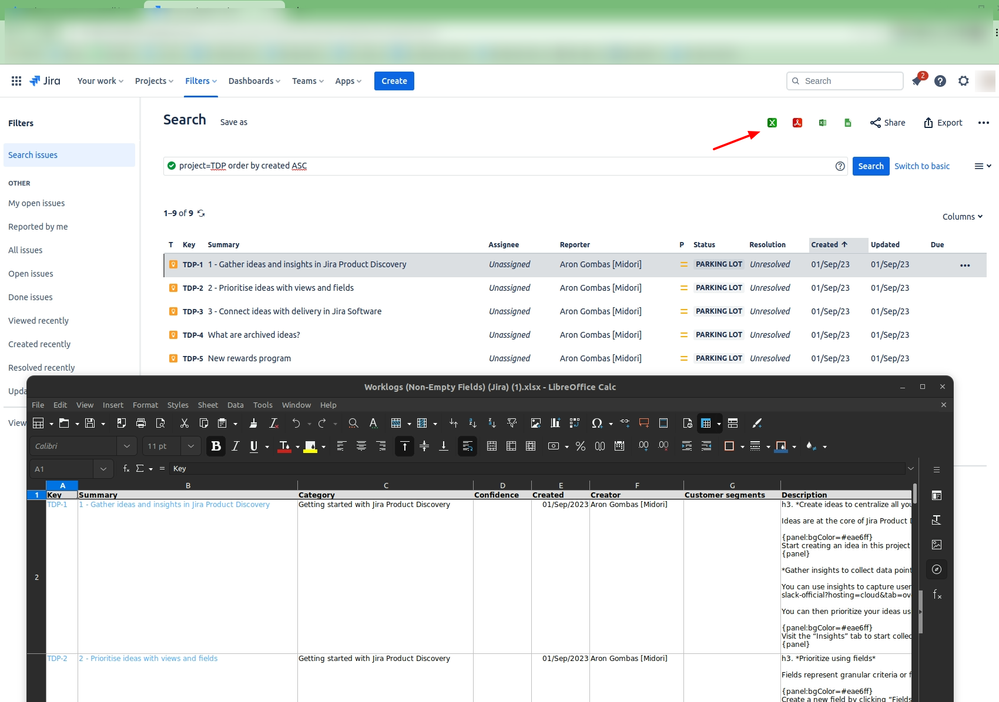Open the File menu in Calc

point(38,405)
